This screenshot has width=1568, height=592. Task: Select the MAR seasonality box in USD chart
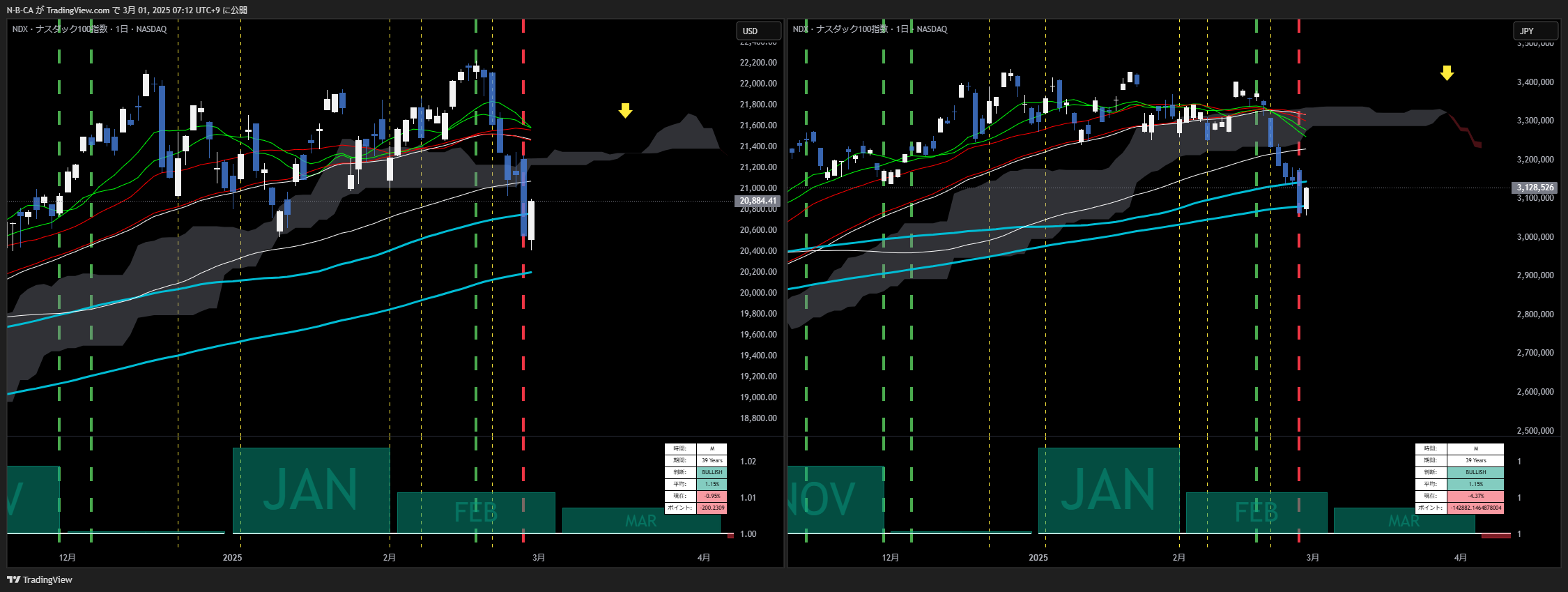point(640,520)
